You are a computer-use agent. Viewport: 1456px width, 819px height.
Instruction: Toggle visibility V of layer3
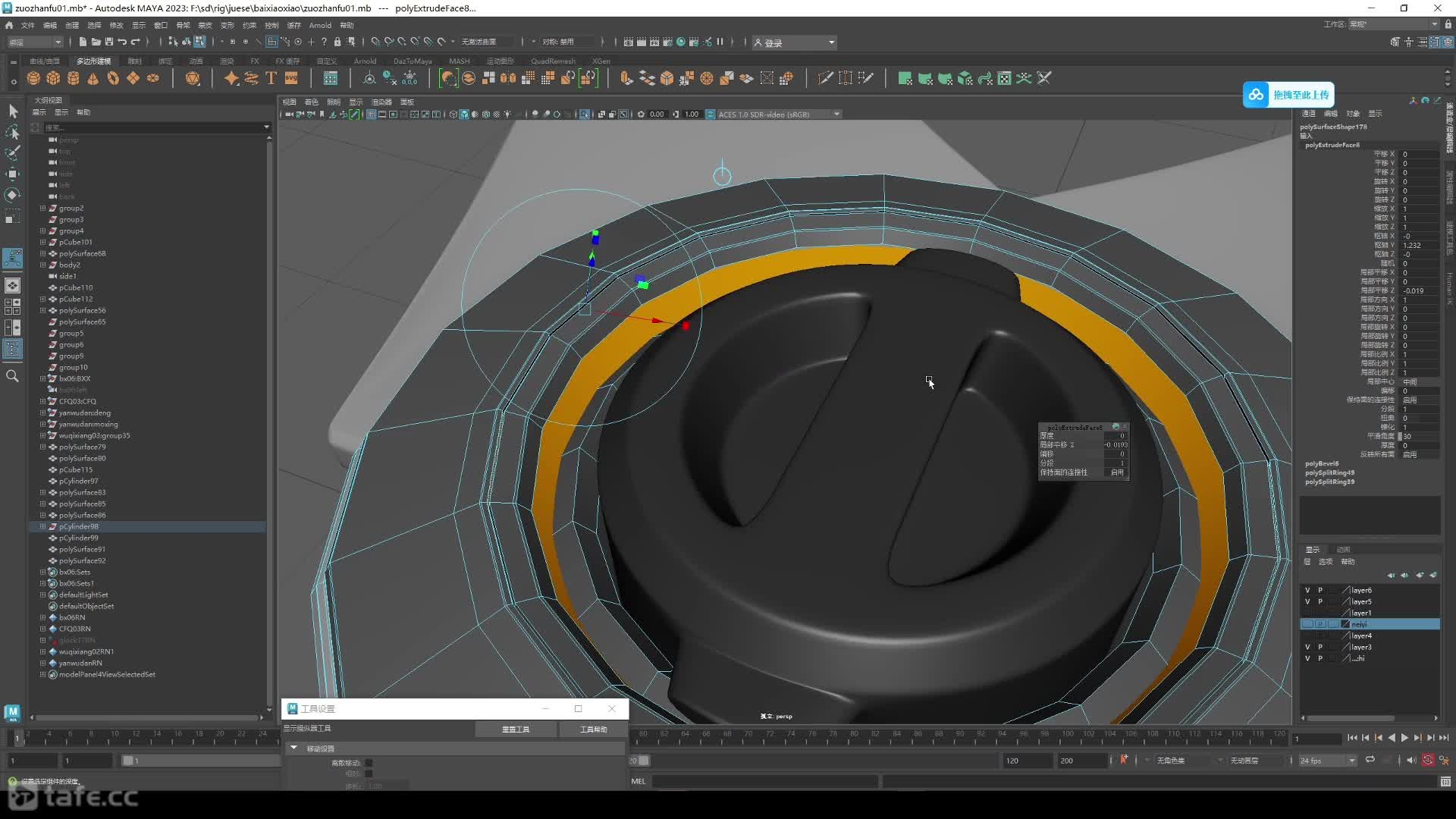tap(1307, 647)
